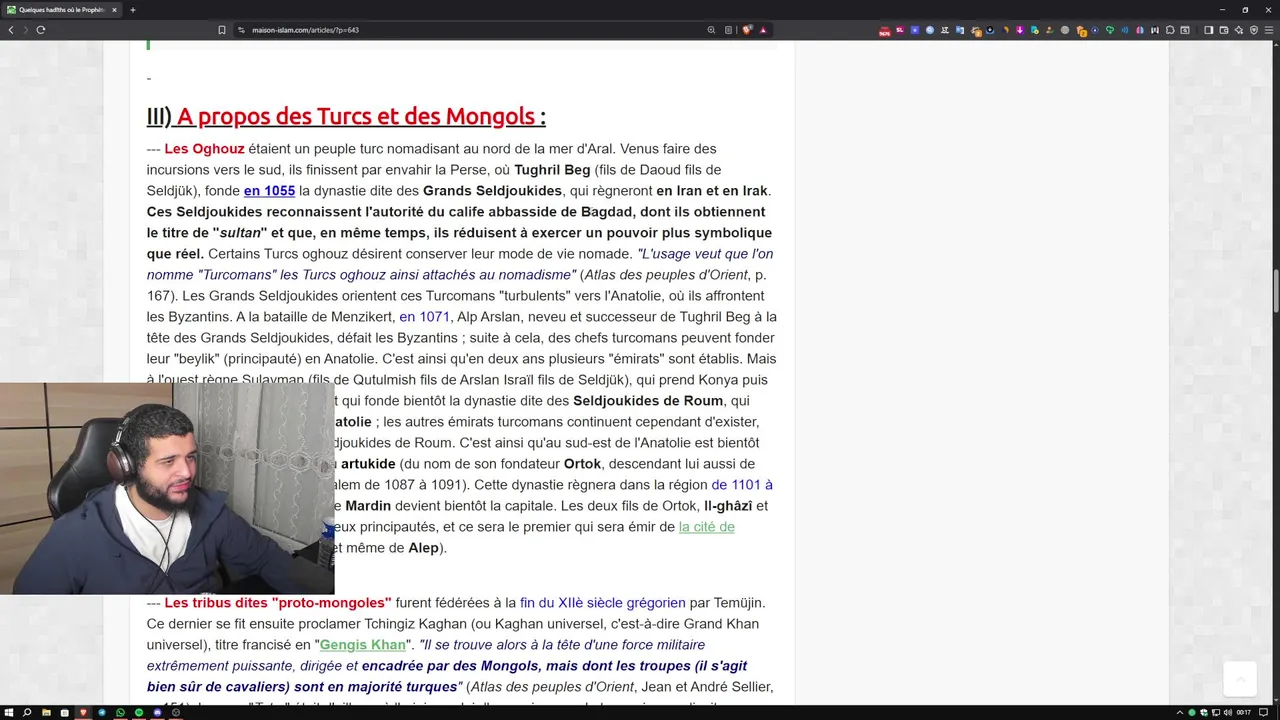Click the bold text 'Grands Seldjoukides'
This screenshot has width=1280, height=720.
coord(492,191)
